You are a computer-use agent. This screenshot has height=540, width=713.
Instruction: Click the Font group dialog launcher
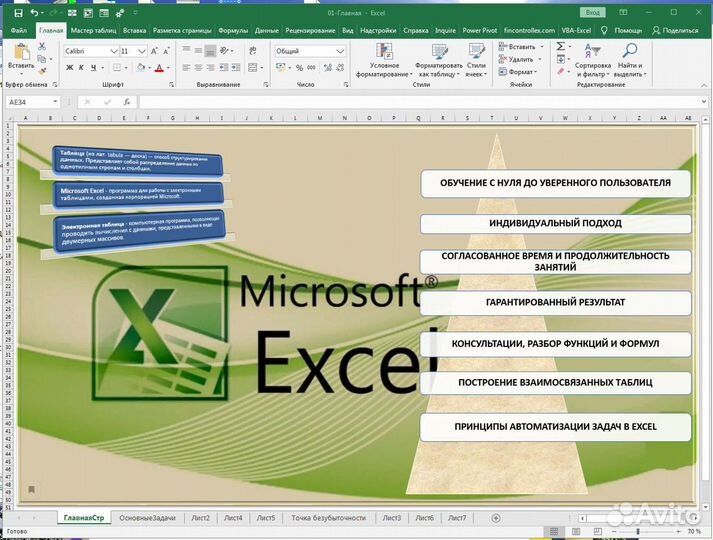tap(171, 85)
